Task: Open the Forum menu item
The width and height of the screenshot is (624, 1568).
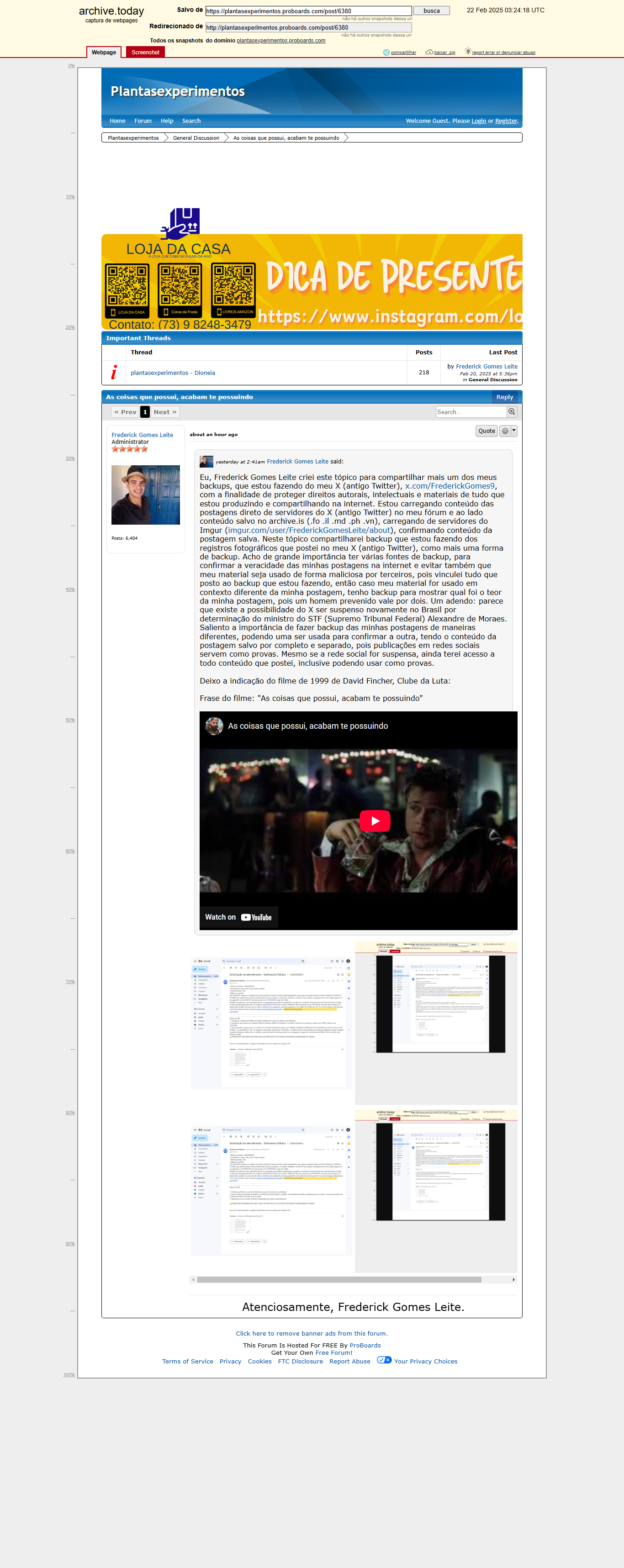Action: coord(143,121)
